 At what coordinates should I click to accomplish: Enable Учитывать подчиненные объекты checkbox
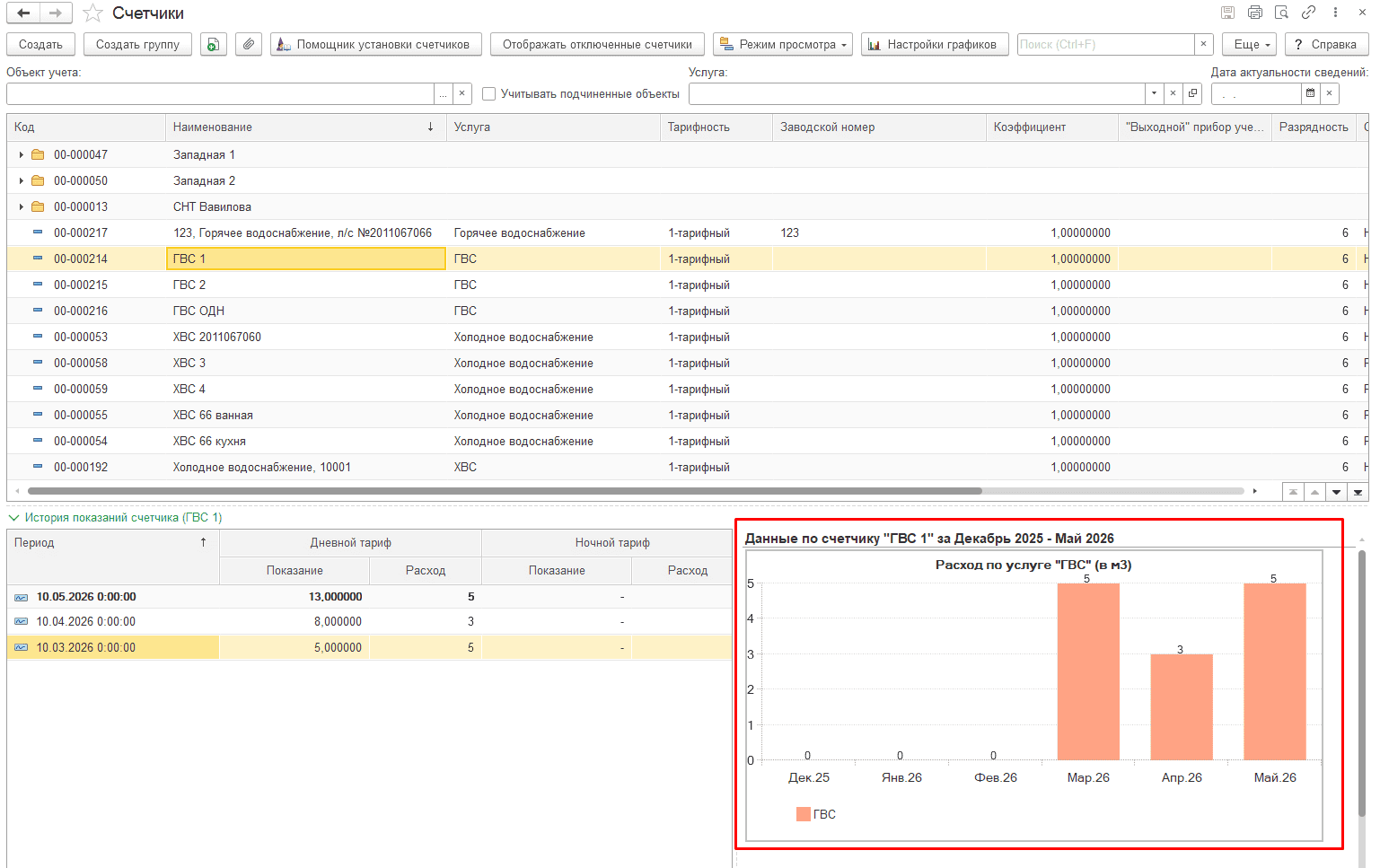(x=489, y=94)
